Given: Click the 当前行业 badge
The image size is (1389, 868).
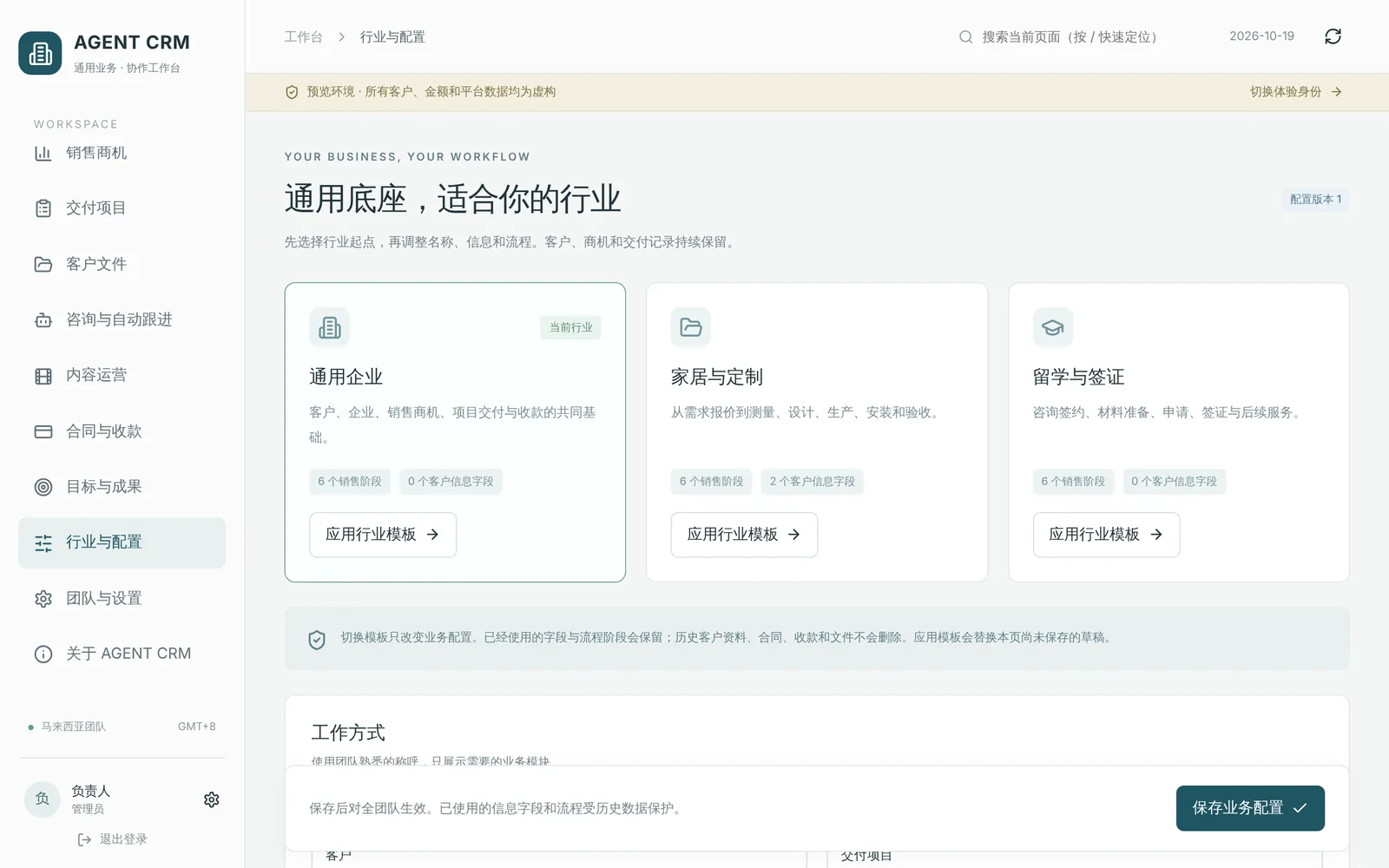Looking at the screenshot, I should pyautogui.click(x=571, y=327).
